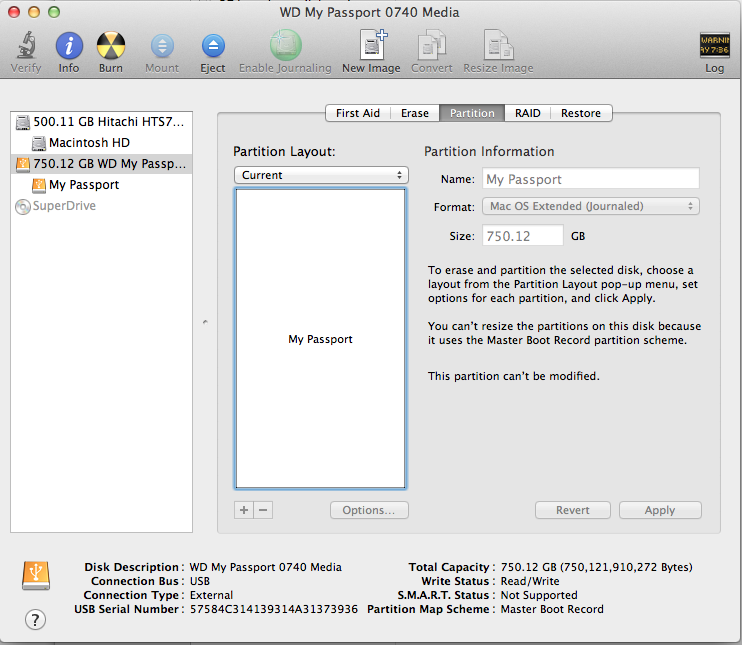Select My Passport partition in layout map
This screenshot has height=645, width=742.
click(321, 339)
